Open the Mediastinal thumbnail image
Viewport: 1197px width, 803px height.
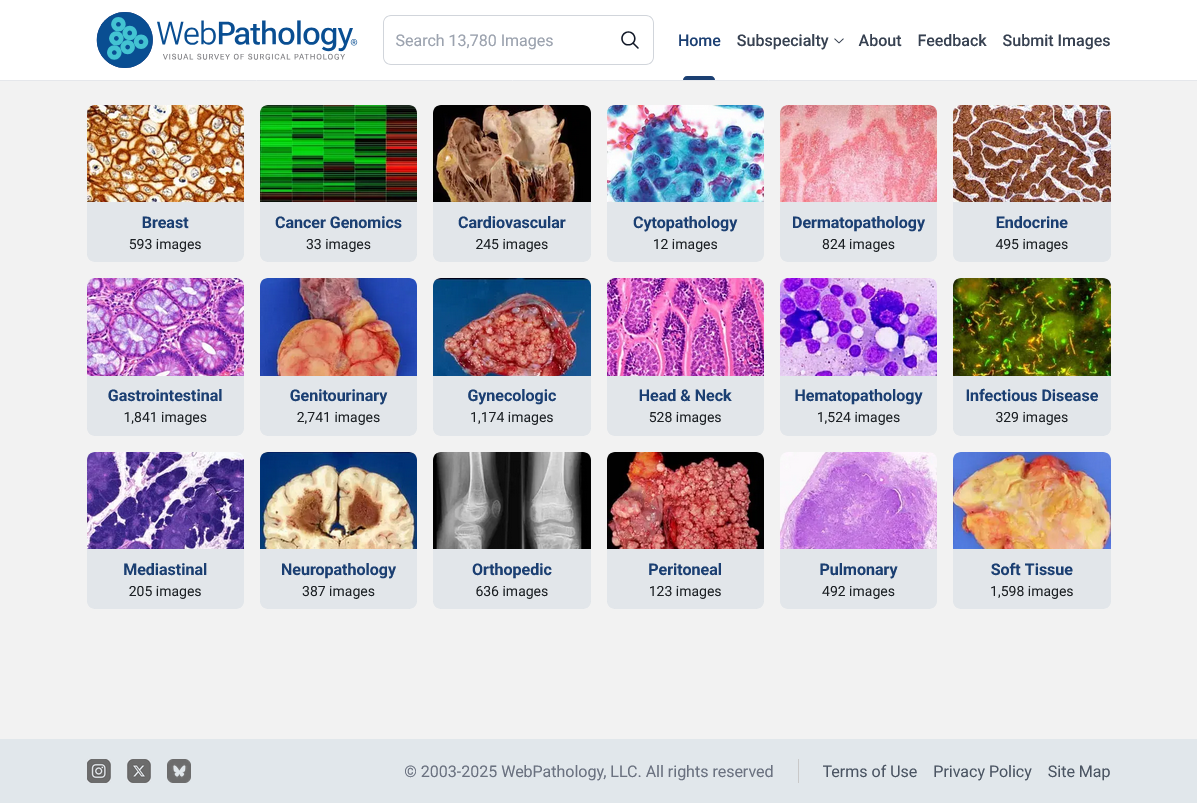166,500
